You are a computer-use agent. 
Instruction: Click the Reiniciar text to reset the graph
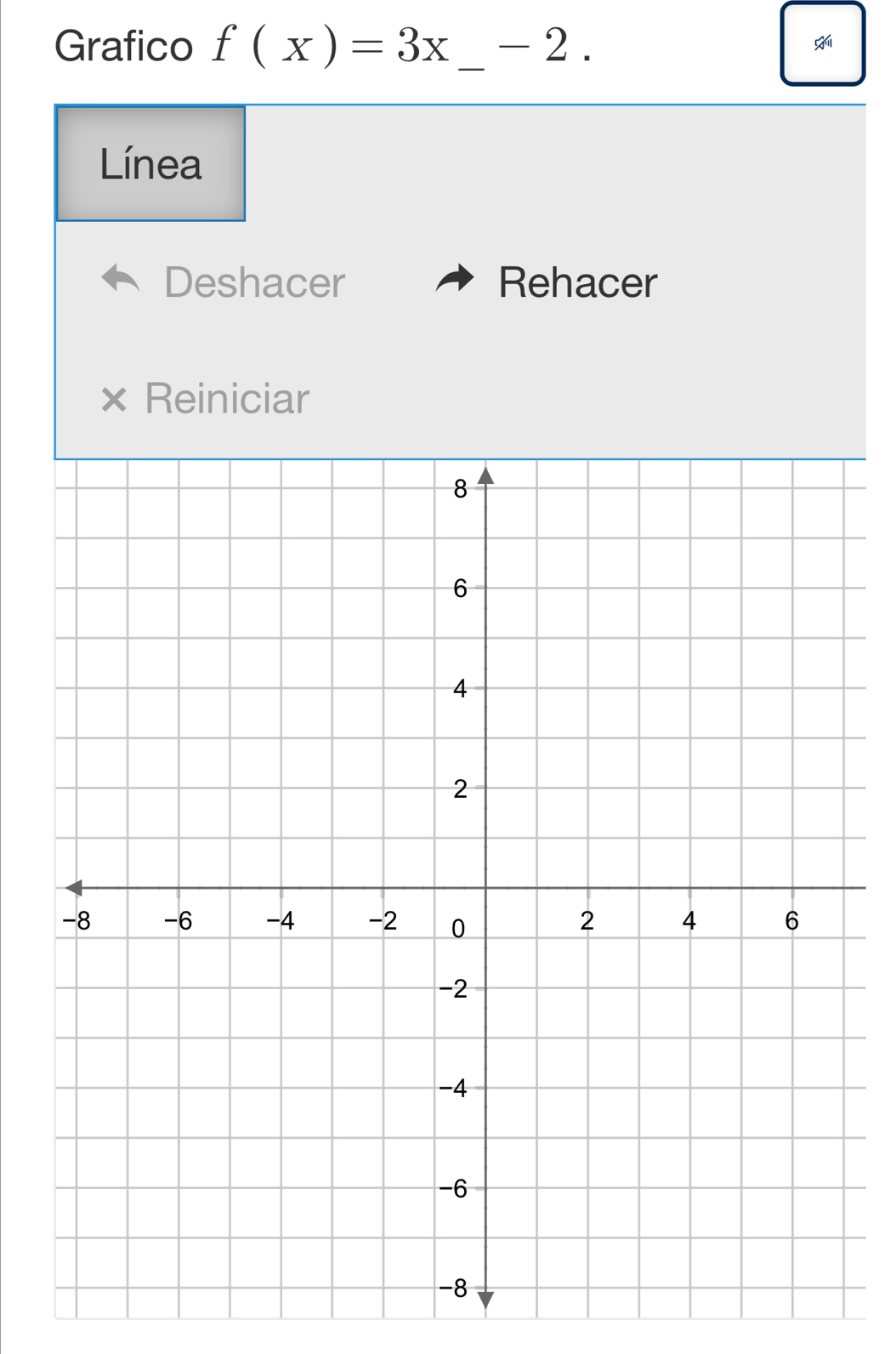coord(227,398)
